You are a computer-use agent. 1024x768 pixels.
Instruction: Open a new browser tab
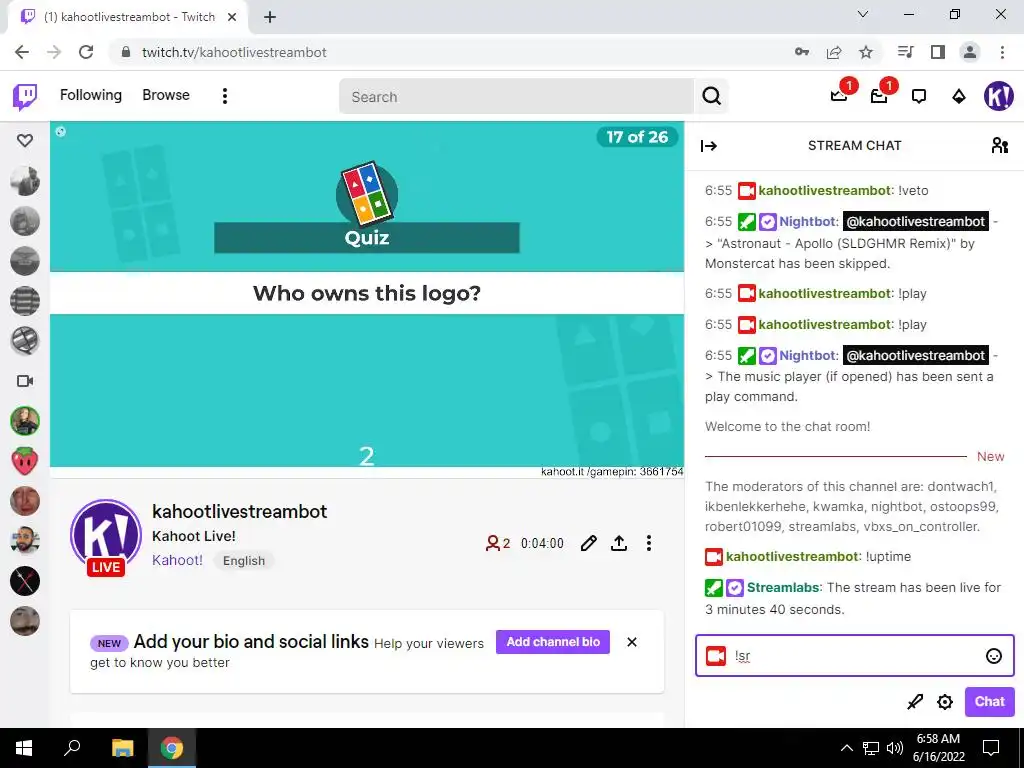(270, 18)
